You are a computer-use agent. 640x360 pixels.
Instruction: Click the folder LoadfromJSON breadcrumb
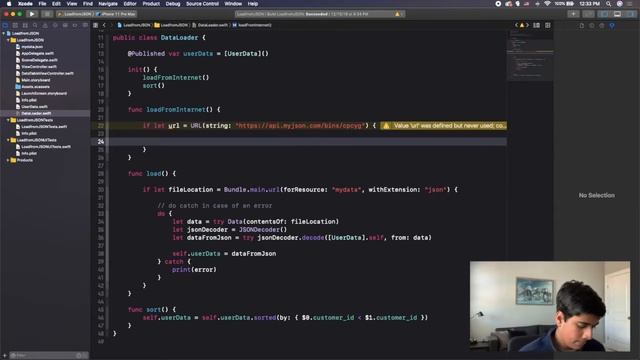(x=171, y=25)
